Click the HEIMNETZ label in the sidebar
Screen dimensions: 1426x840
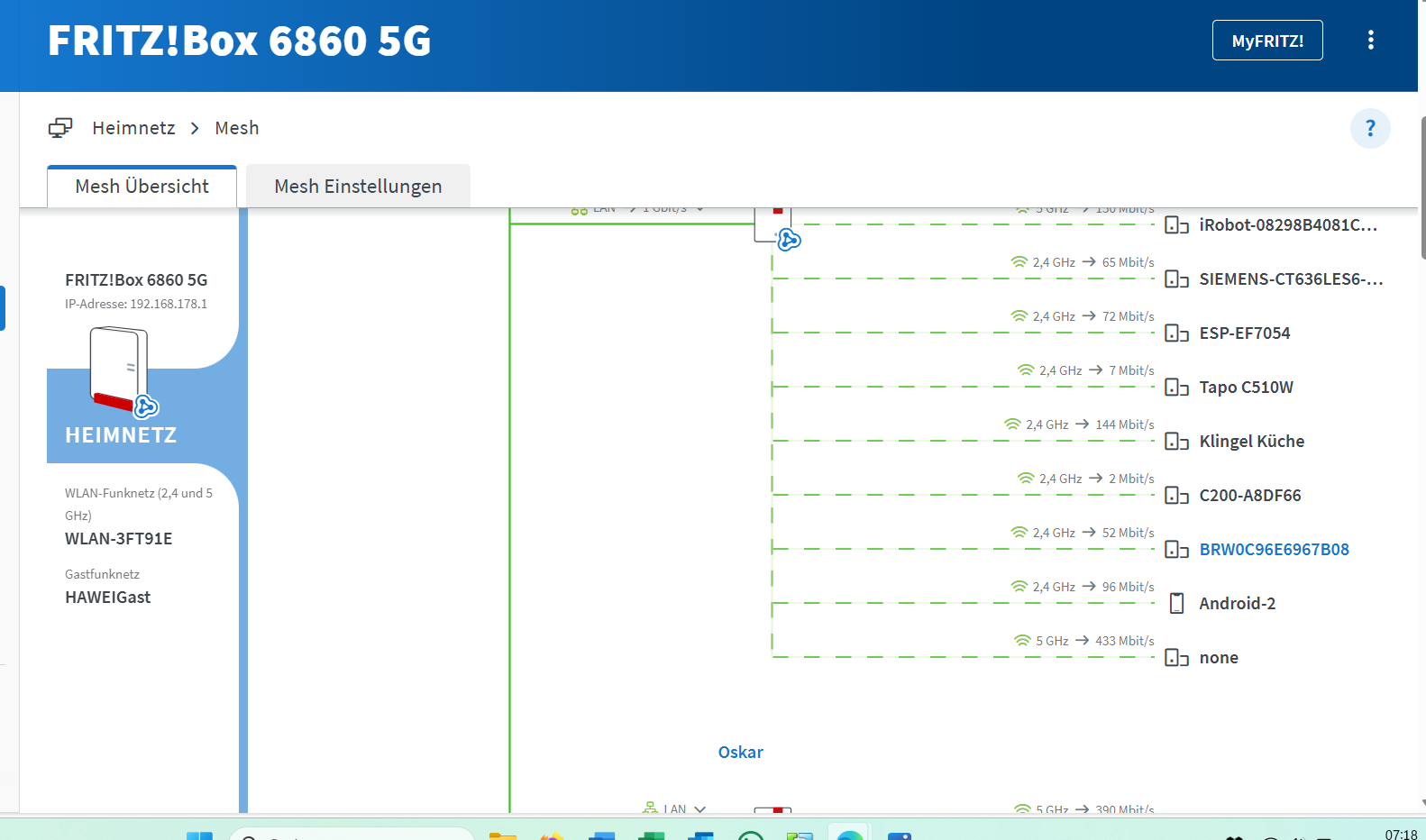click(121, 435)
